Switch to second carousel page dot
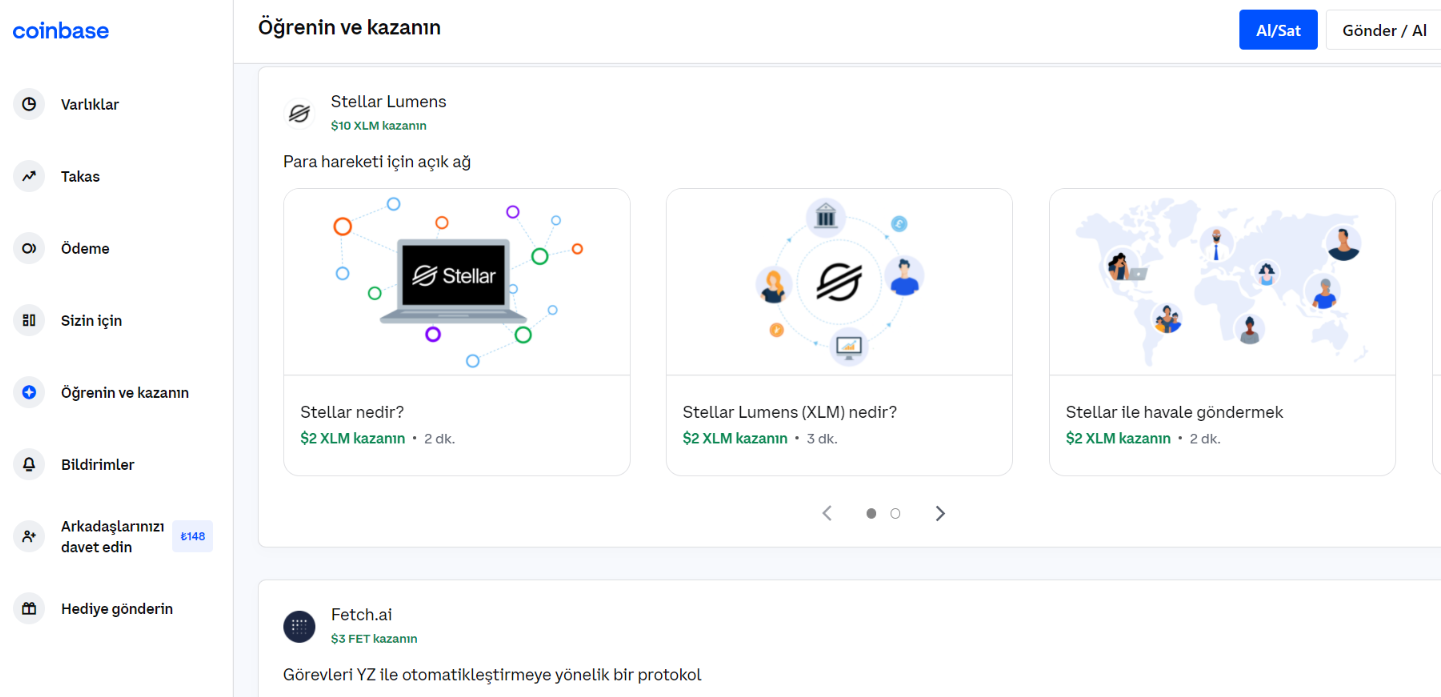This screenshot has height=697, width=1441. [895, 513]
